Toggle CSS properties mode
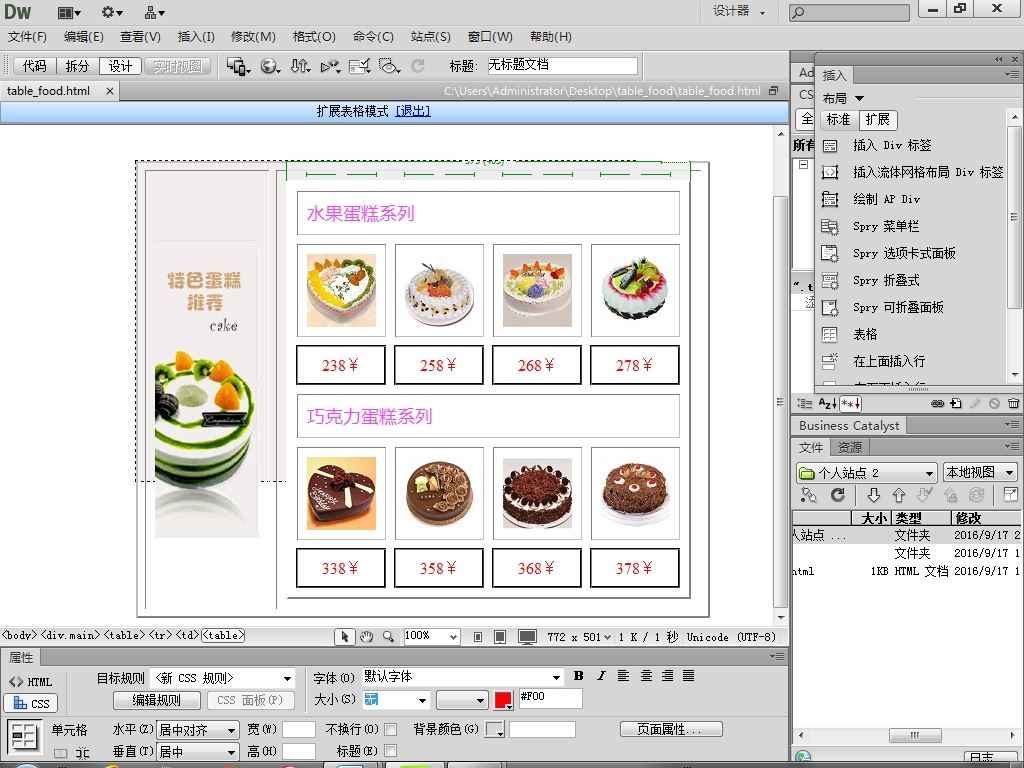 (x=31, y=703)
